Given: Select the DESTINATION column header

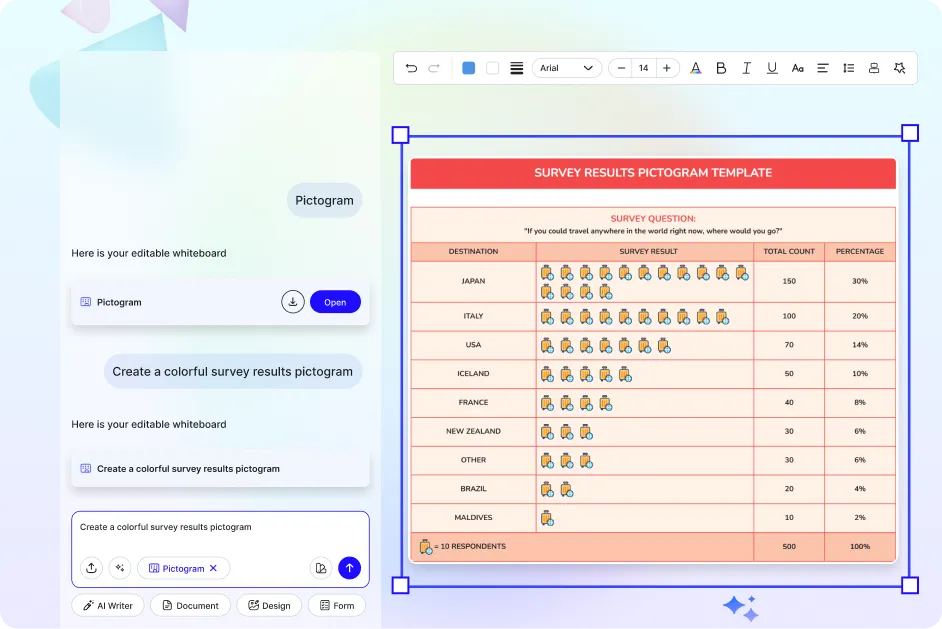Looking at the screenshot, I should pyautogui.click(x=473, y=252).
